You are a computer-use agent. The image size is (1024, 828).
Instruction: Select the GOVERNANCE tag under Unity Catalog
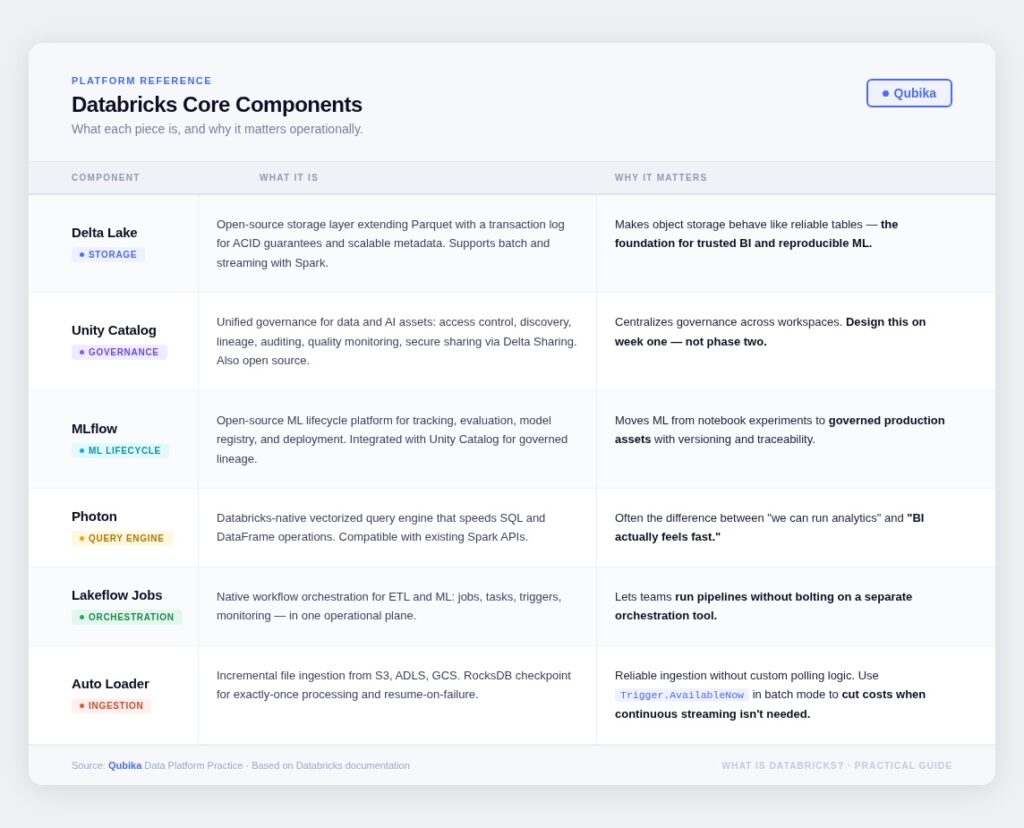(x=119, y=352)
